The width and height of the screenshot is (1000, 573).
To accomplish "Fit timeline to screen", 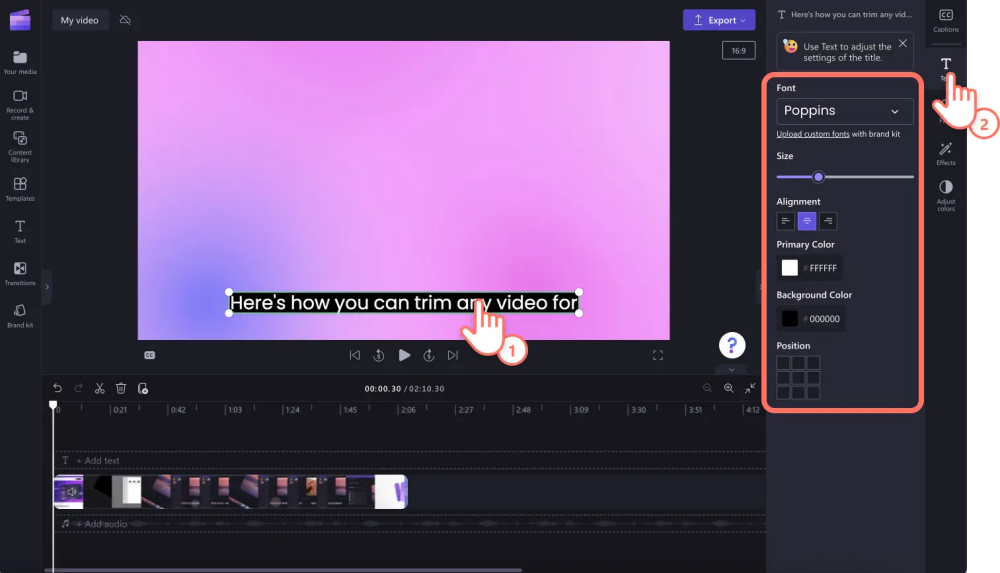I will [750, 388].
